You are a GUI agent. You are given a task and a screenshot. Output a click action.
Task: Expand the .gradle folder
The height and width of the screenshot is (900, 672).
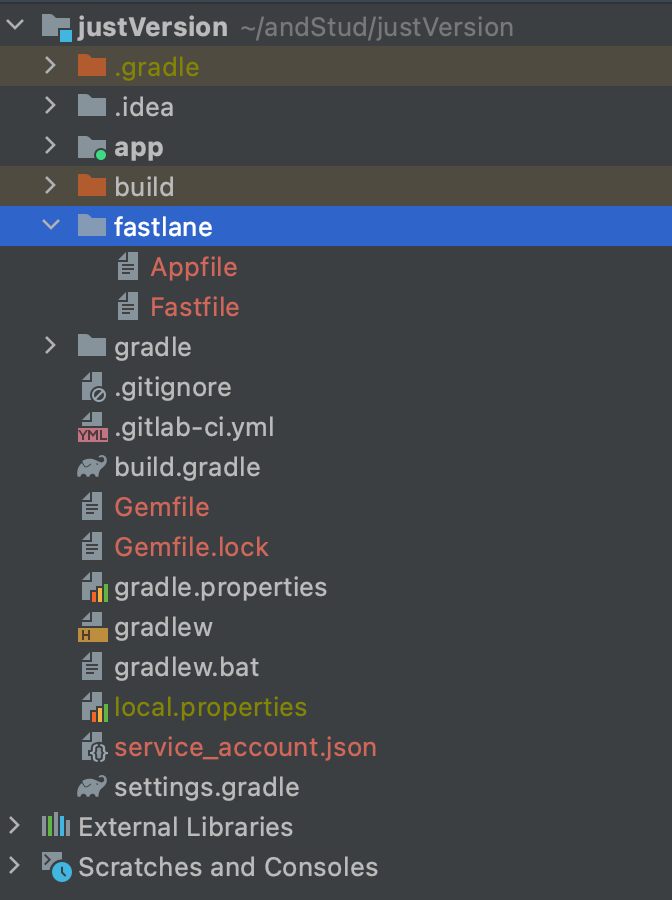tap(51, 66)
